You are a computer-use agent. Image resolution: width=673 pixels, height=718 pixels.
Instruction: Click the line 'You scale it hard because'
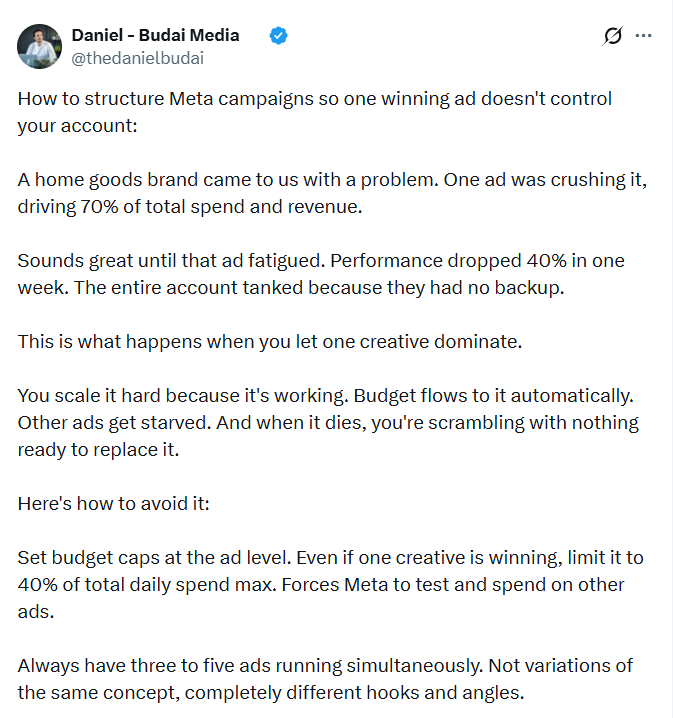(x=326, y=396)
